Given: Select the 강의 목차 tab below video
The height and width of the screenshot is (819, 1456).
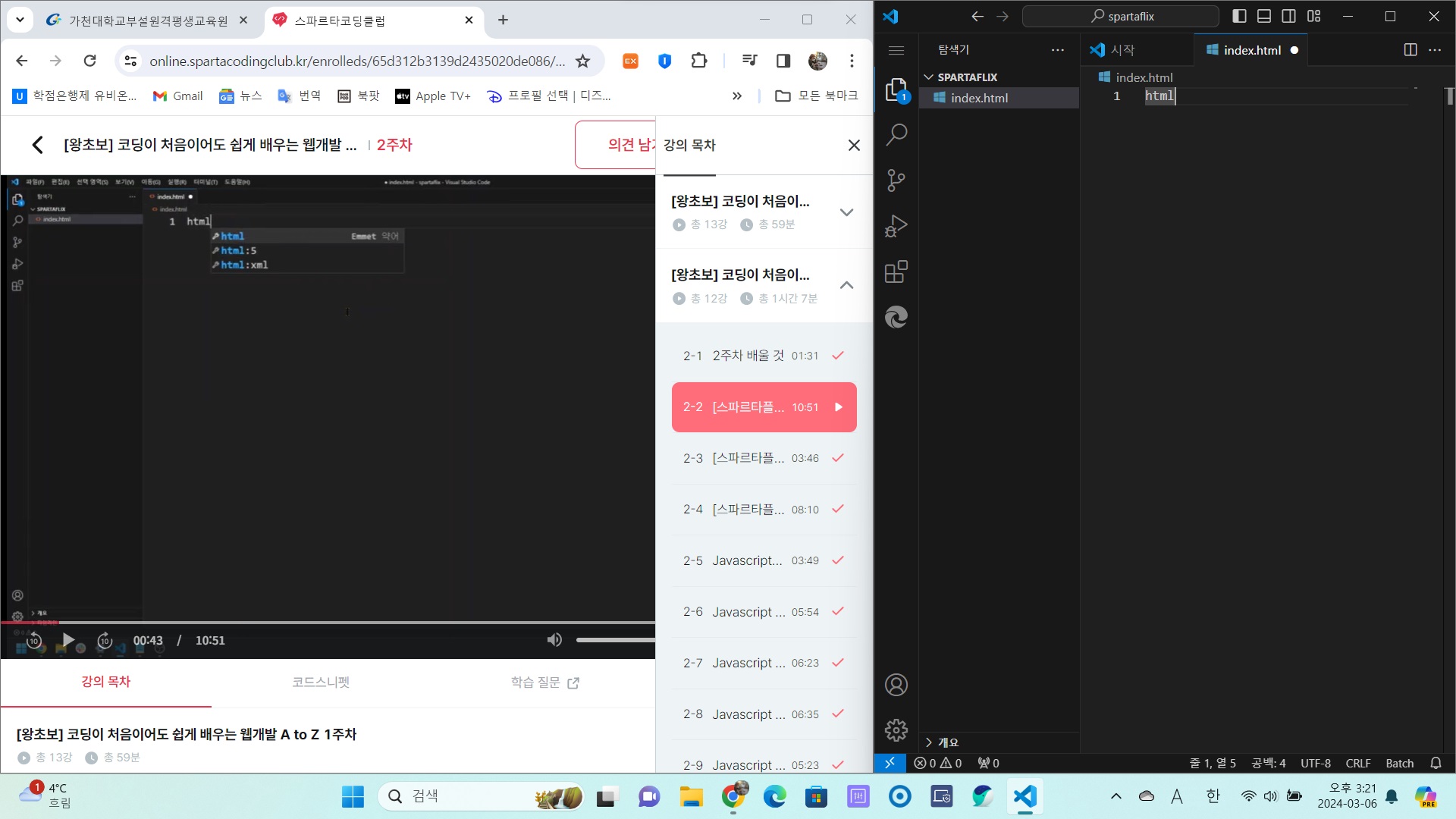Looking at the screenshot, I should click(106, 682).
